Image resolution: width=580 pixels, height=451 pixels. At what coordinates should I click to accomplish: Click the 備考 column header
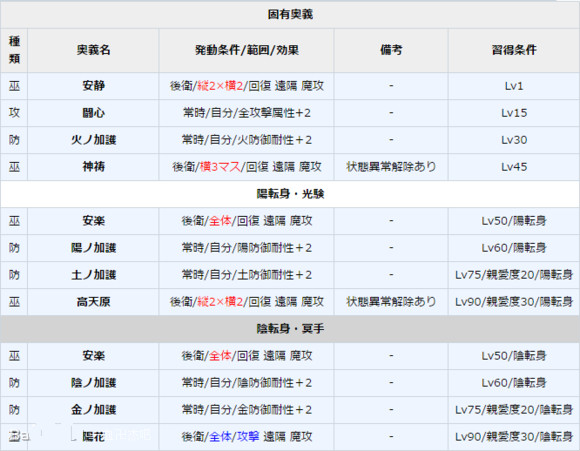point(391,50)
